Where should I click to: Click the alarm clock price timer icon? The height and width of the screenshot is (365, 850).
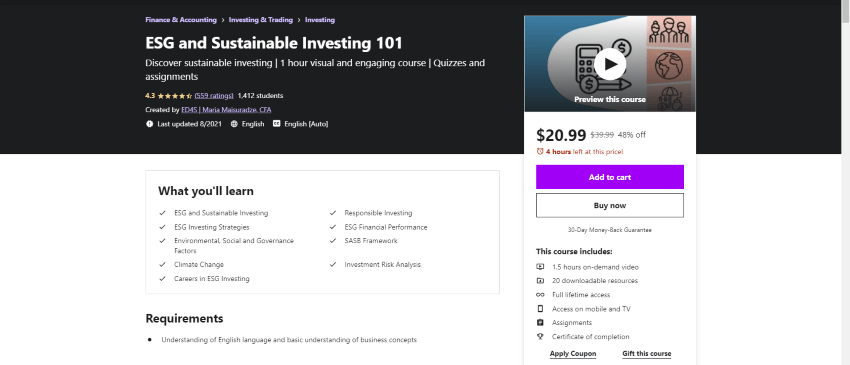coord(540,152)
